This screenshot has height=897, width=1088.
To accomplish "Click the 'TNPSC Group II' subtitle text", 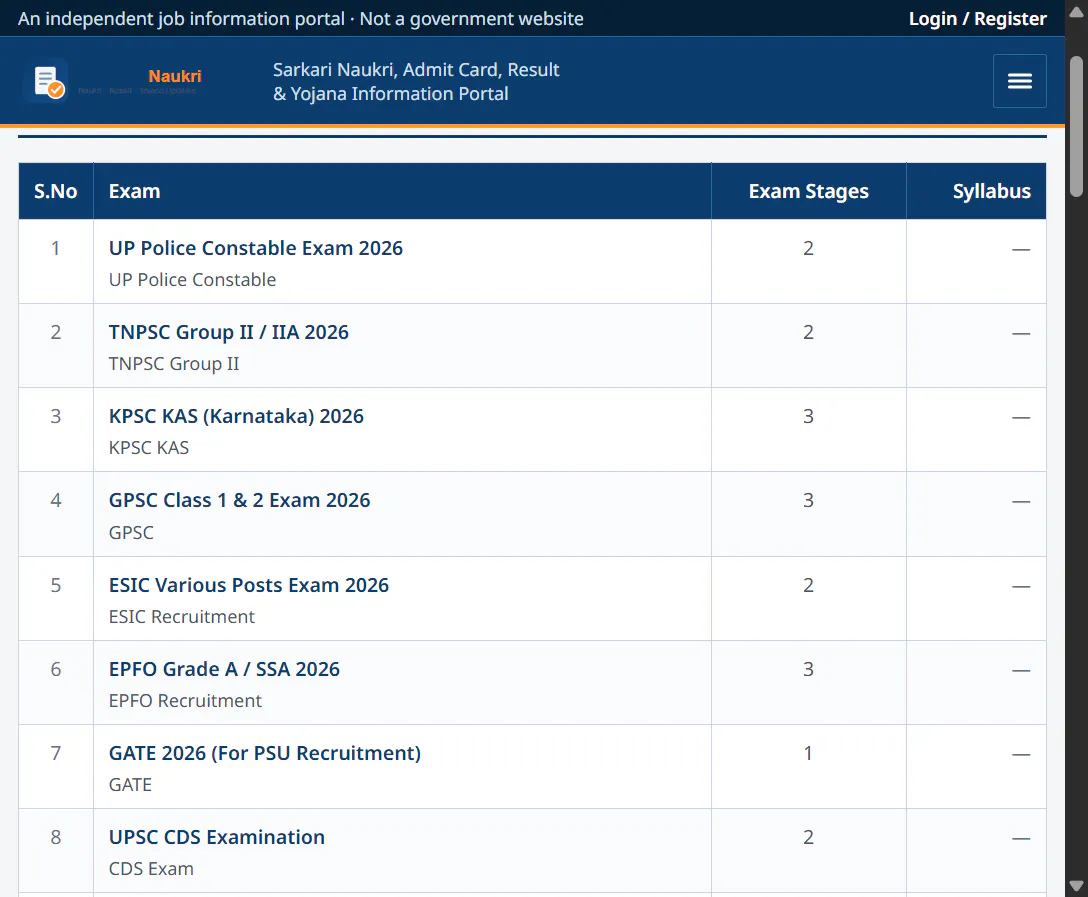I will pos(173,364).
